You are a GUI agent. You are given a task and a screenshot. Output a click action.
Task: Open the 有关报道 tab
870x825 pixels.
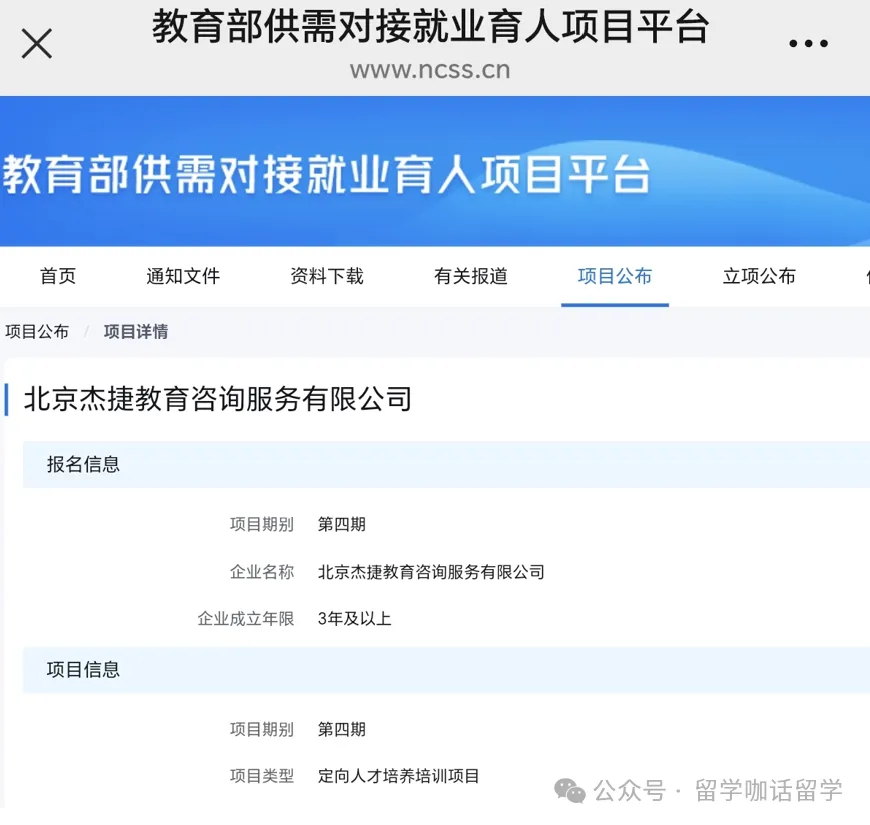point(471,276)
